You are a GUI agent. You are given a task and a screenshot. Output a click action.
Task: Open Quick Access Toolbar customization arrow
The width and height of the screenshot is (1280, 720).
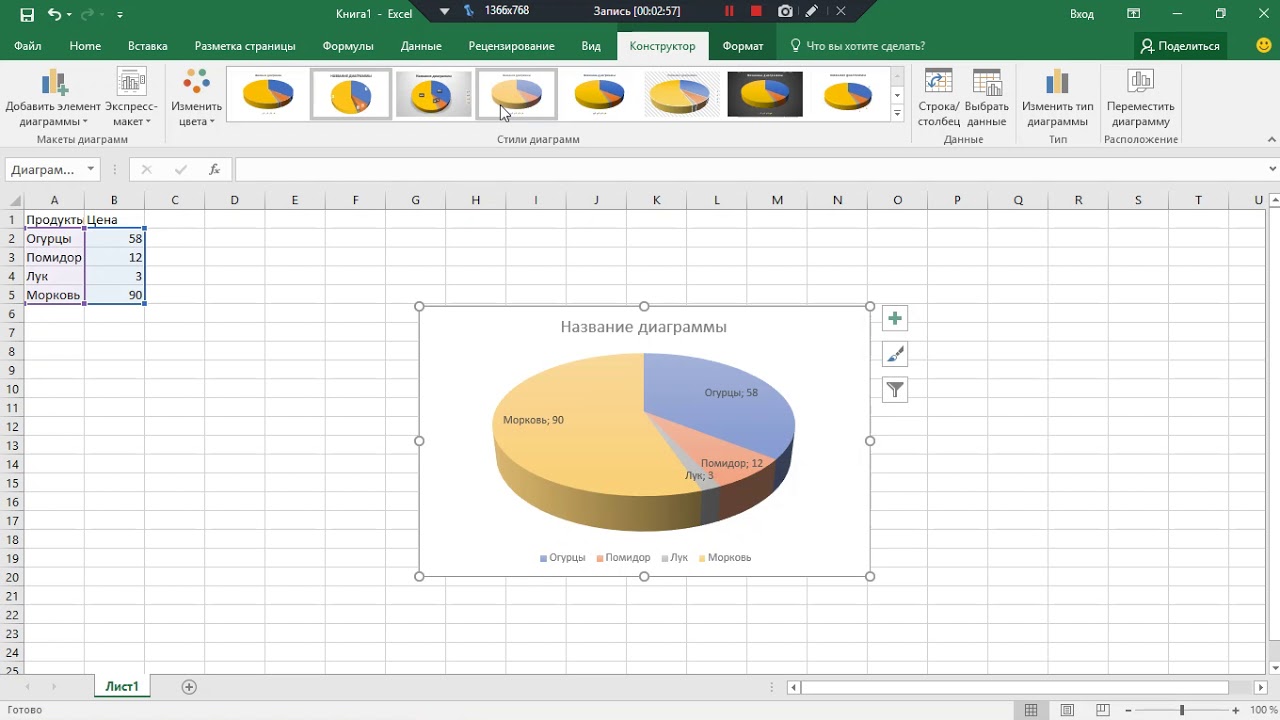point(120,15)
